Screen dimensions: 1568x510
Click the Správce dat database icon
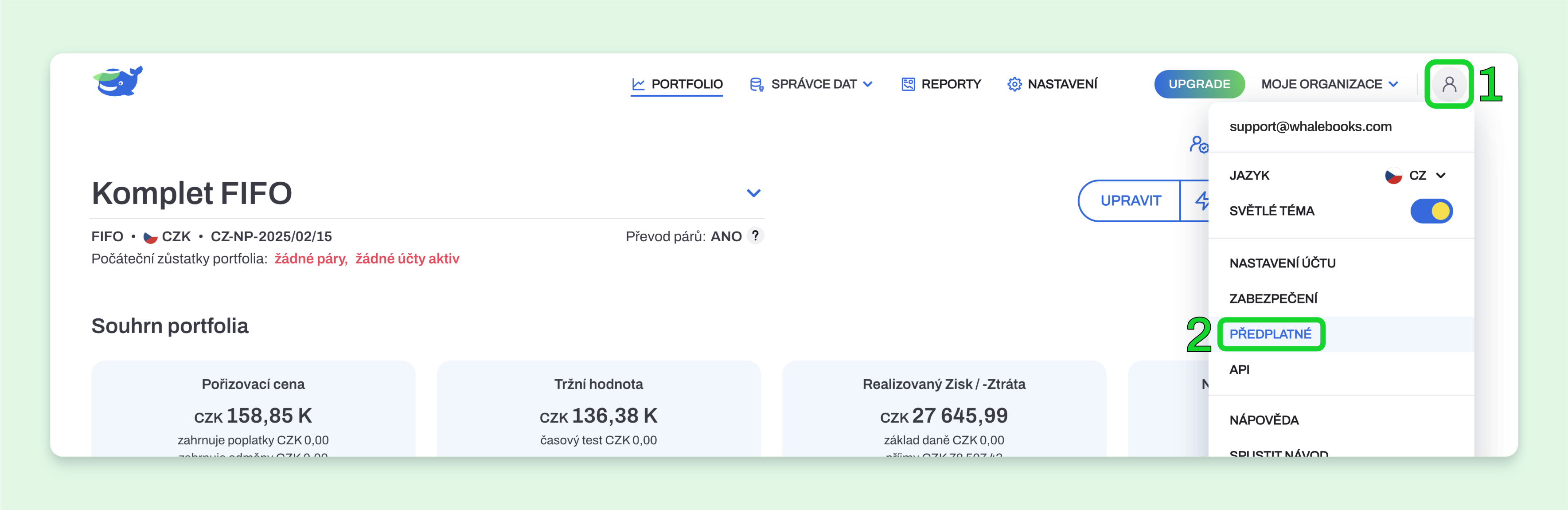tap(756, 84)
